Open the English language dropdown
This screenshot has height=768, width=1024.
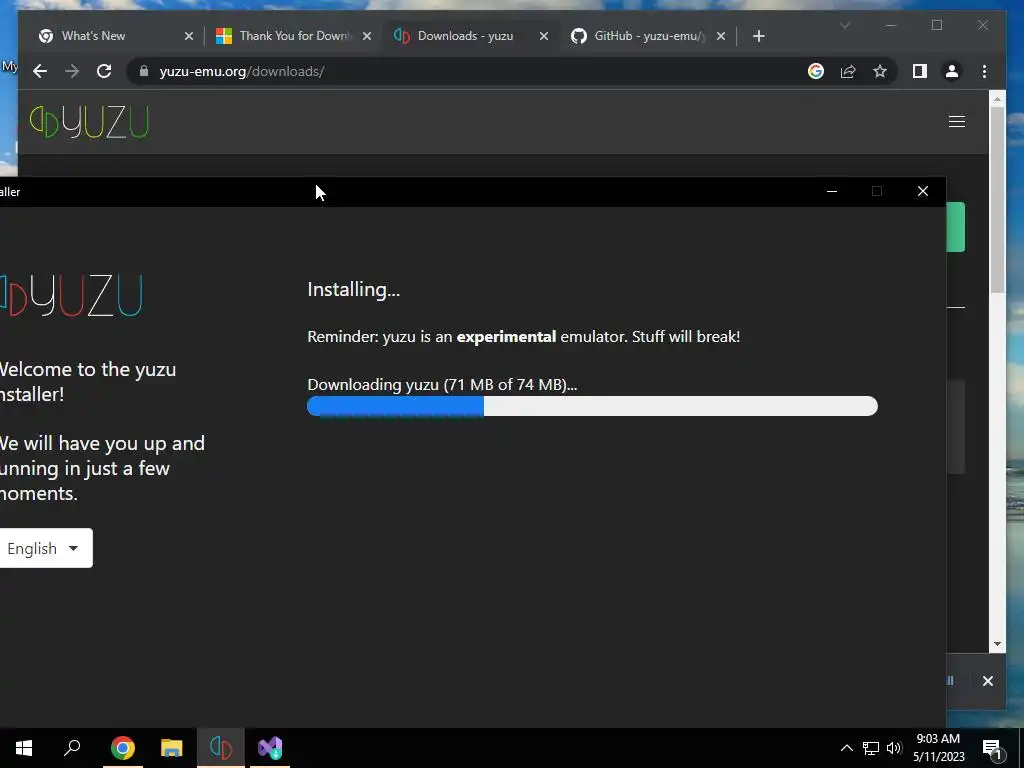[44, 548]
